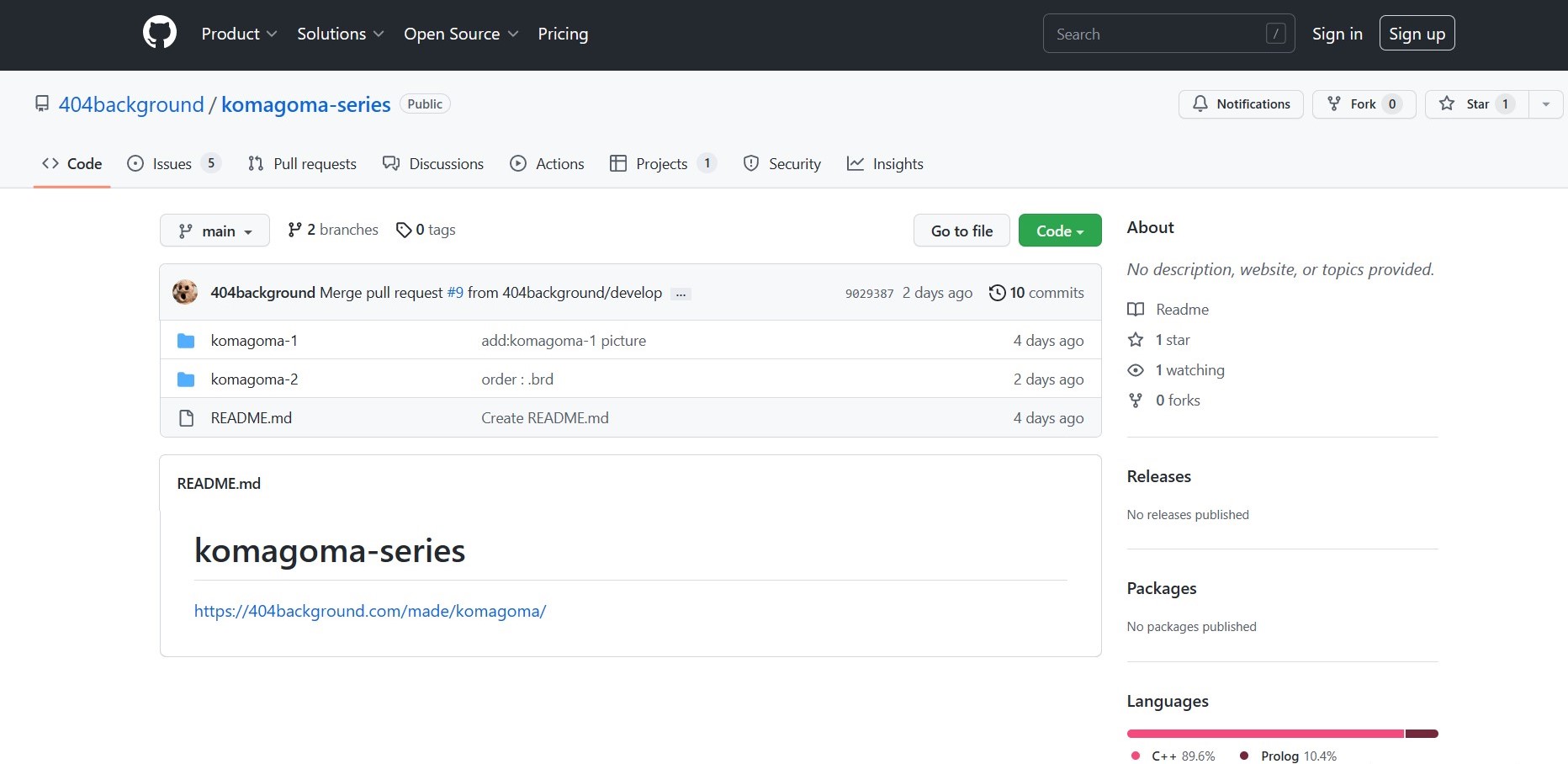Show the 0 tags list
The image size is (1568, 764).
[426, 230]
